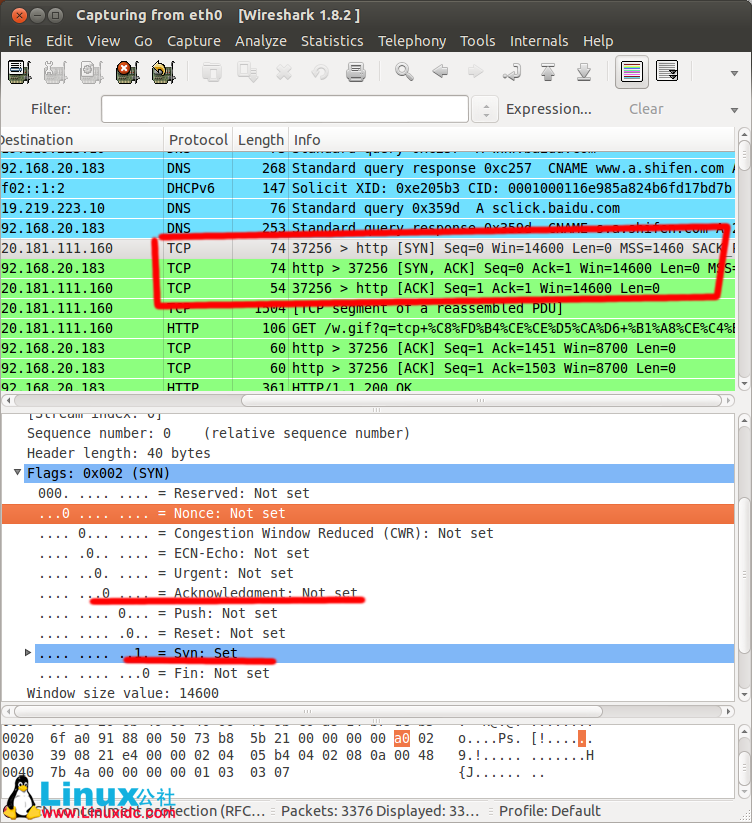Select the [SYN, ACK] packet row
This screenshot has height=823, width=752.
(x=367, y=268)
